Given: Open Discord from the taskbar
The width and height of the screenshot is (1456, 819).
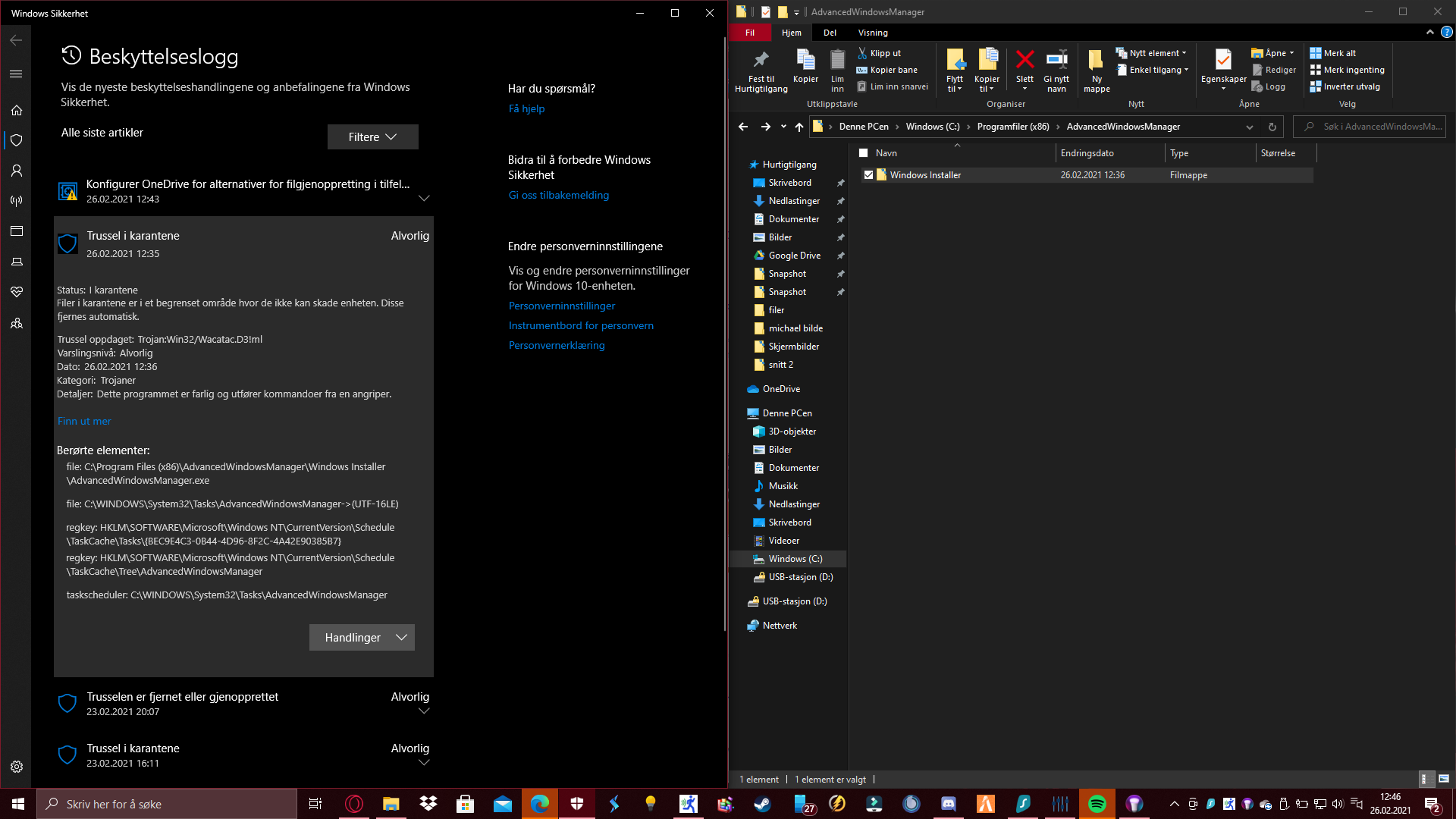Looking at the screenshot, I should pos(948,804).
